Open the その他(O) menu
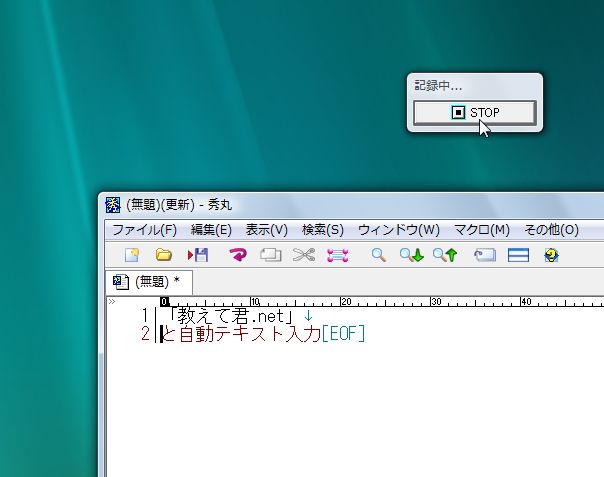The image size is (604, 477). (551, 230)
